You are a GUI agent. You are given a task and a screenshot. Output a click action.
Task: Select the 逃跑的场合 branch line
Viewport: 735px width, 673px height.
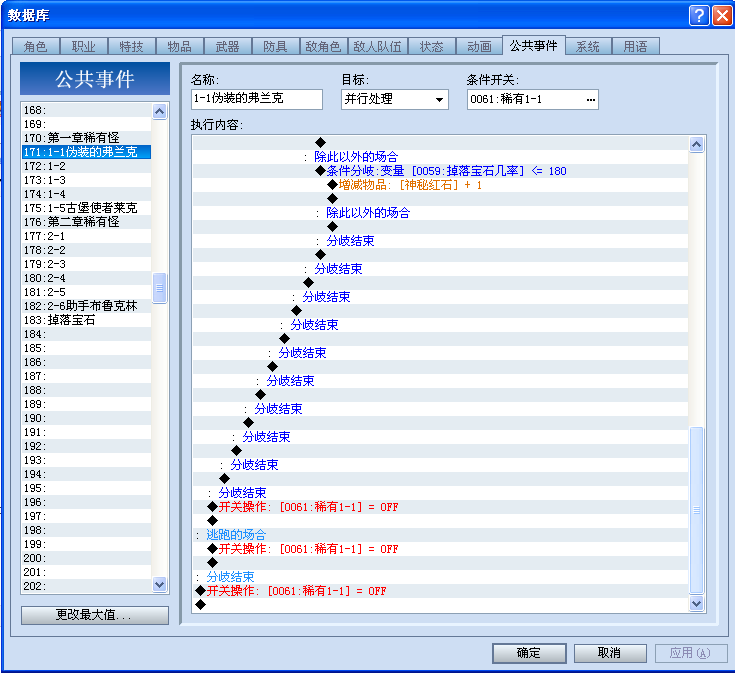[441, 535]
